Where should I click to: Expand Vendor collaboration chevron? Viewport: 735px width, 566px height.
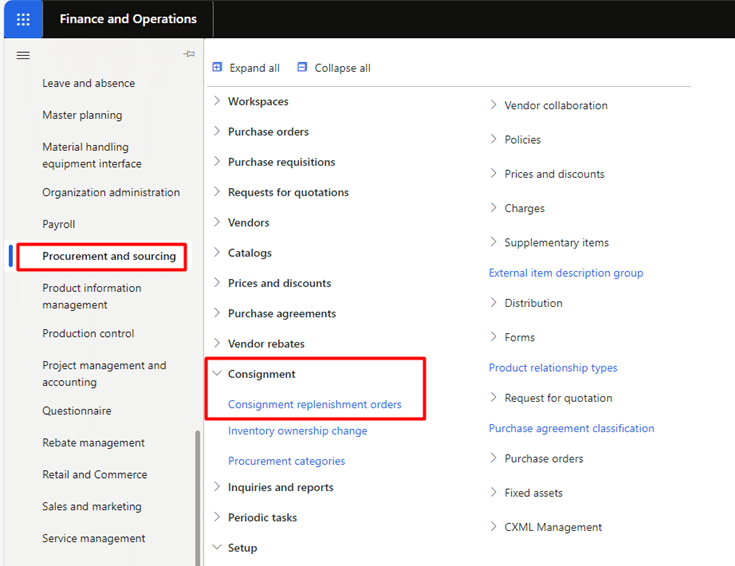[493, 105]
